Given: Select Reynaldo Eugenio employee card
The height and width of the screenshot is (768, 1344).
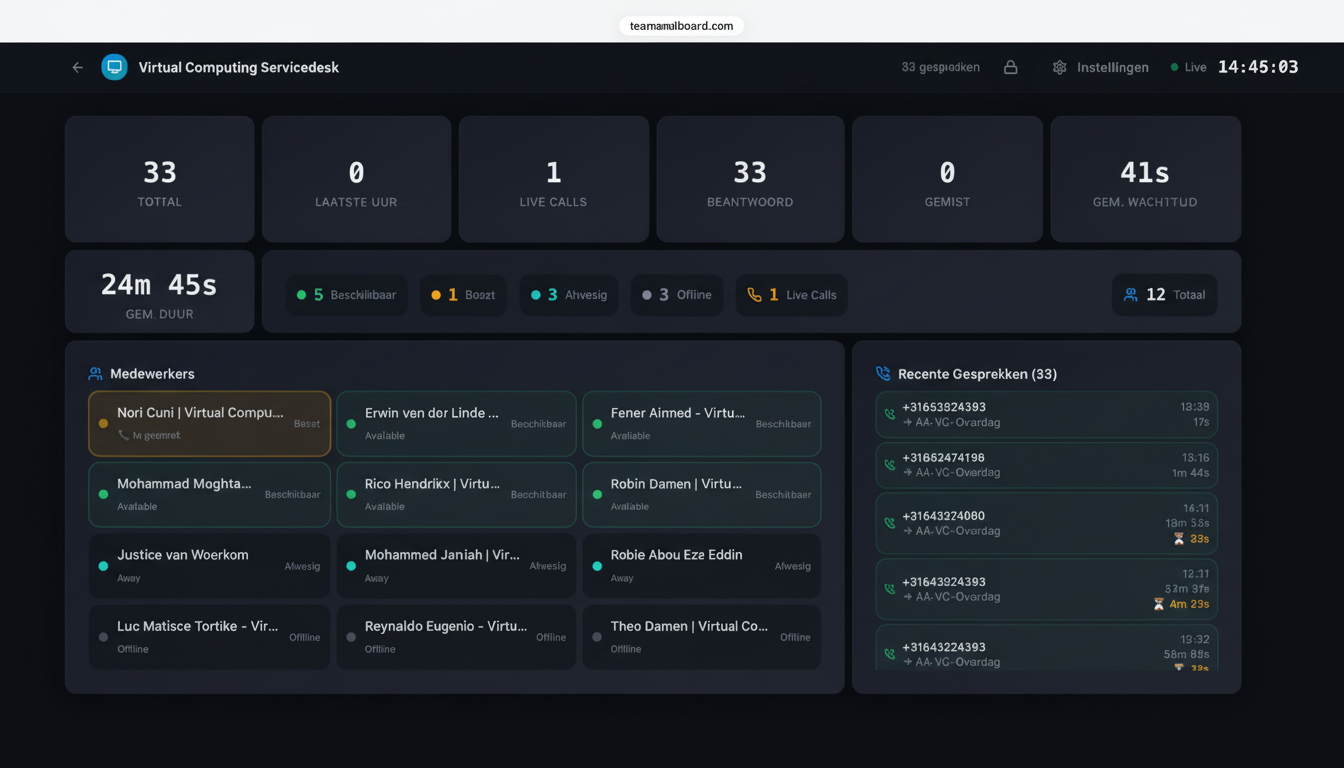Looking at the screenshot, I should point(456,637).
